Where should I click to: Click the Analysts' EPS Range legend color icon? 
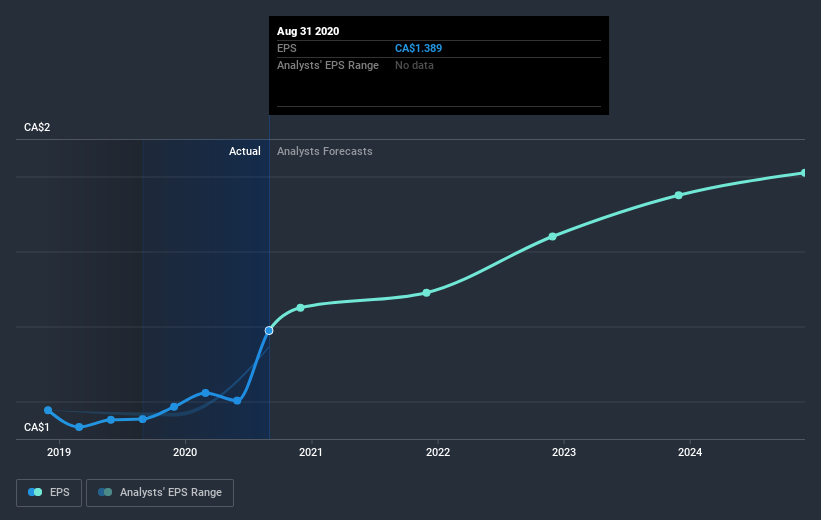105,492
